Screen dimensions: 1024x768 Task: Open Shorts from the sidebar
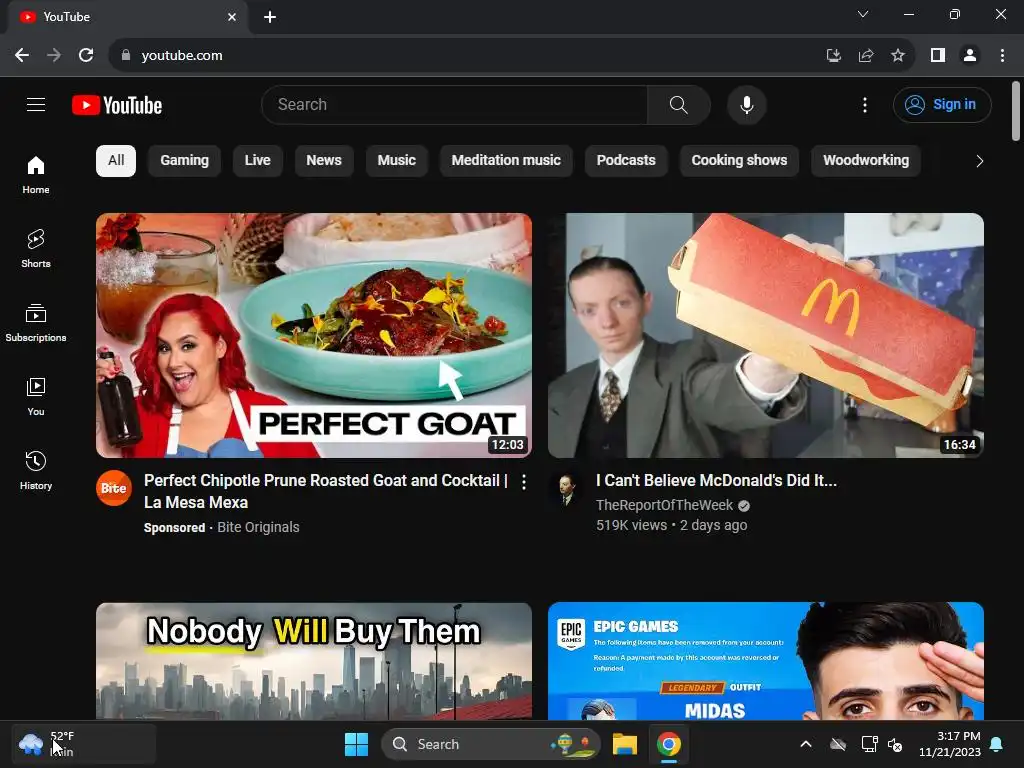pyautogui.click(x=36, y=249)
